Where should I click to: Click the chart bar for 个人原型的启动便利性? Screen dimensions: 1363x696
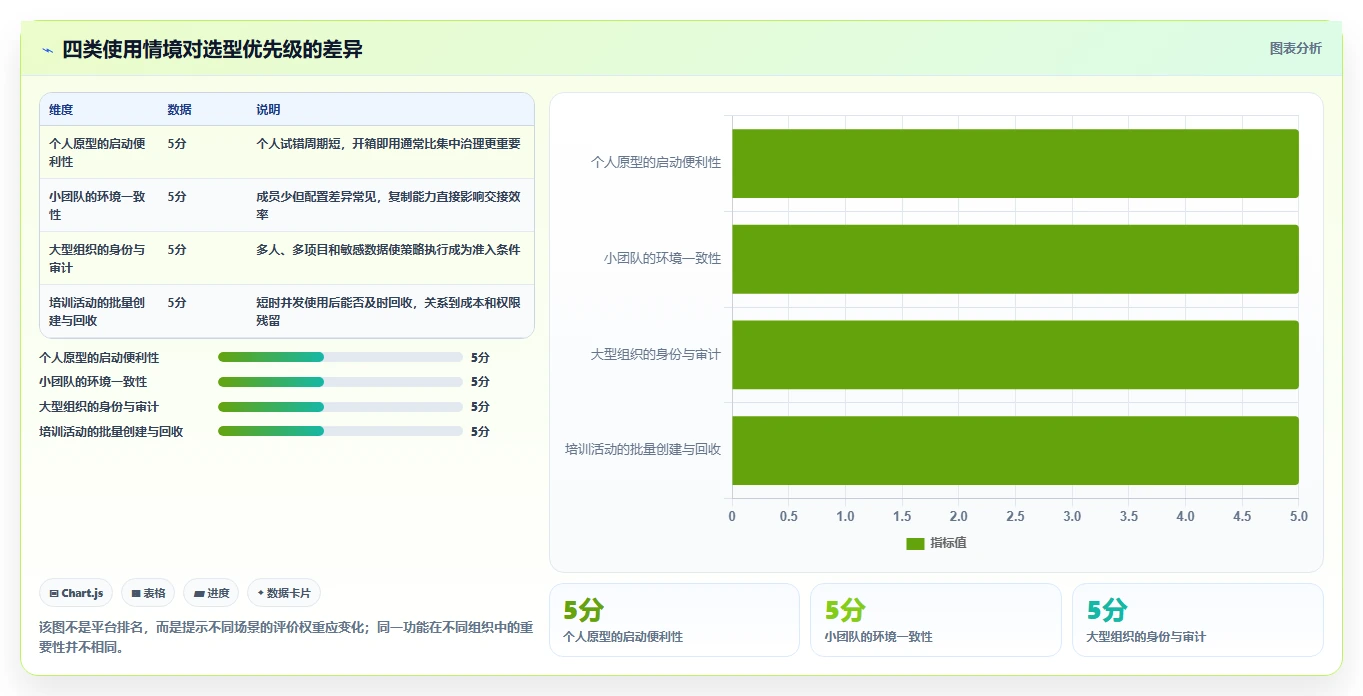tap(1015, 163)
